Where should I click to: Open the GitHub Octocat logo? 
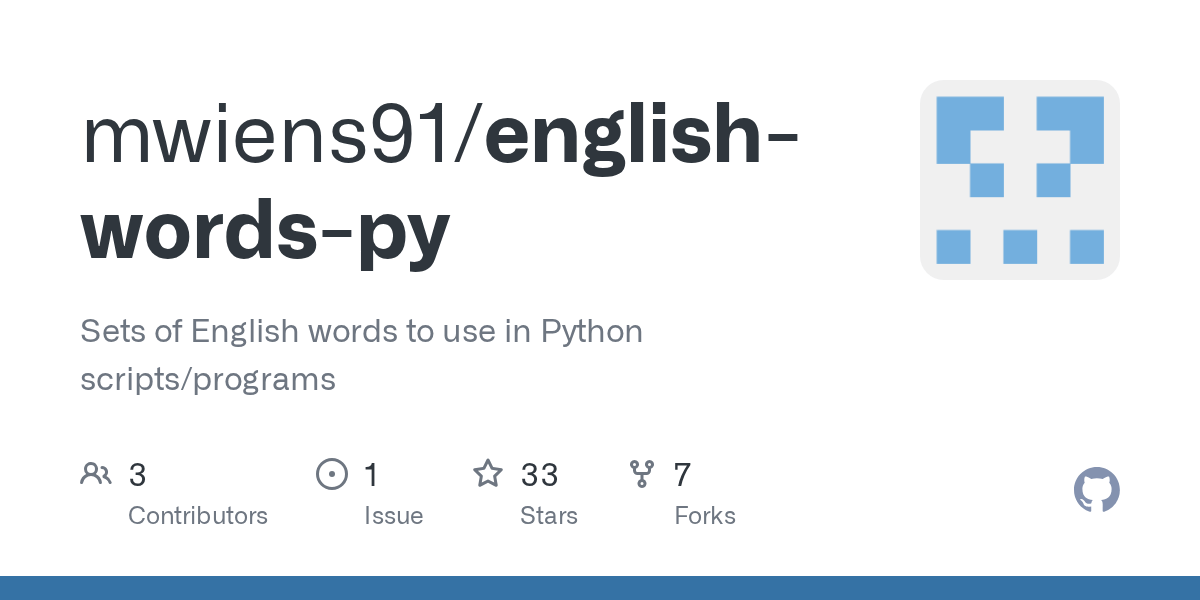coord(1097,490)
